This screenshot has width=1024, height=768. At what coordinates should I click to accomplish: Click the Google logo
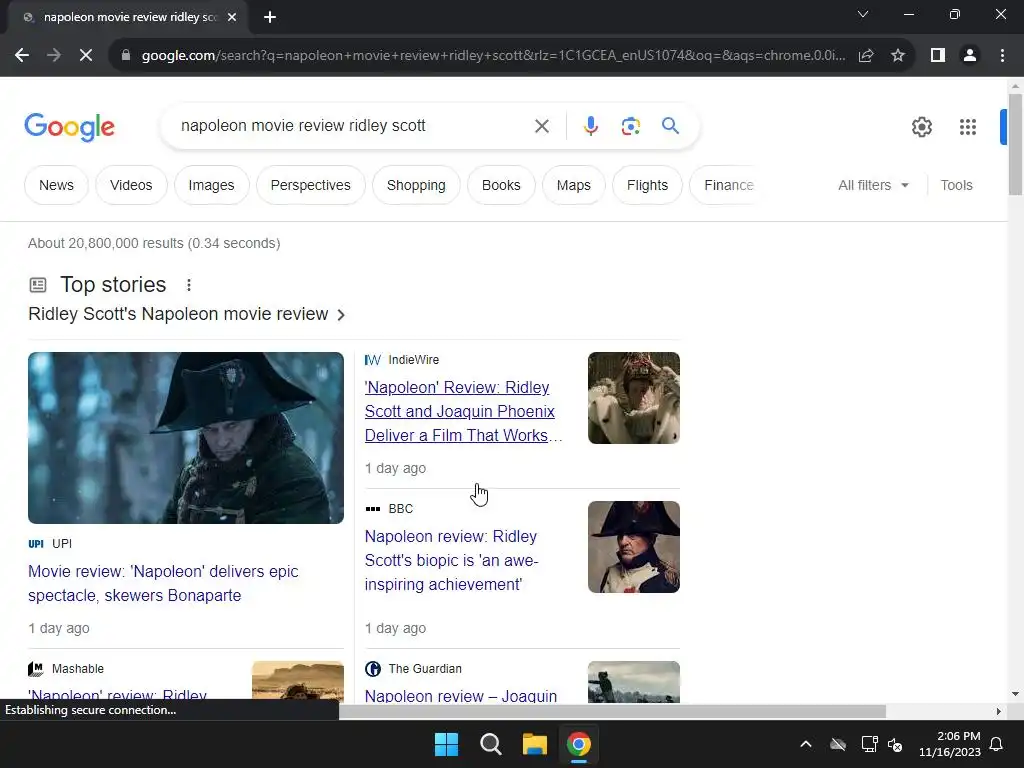(69, 127)
